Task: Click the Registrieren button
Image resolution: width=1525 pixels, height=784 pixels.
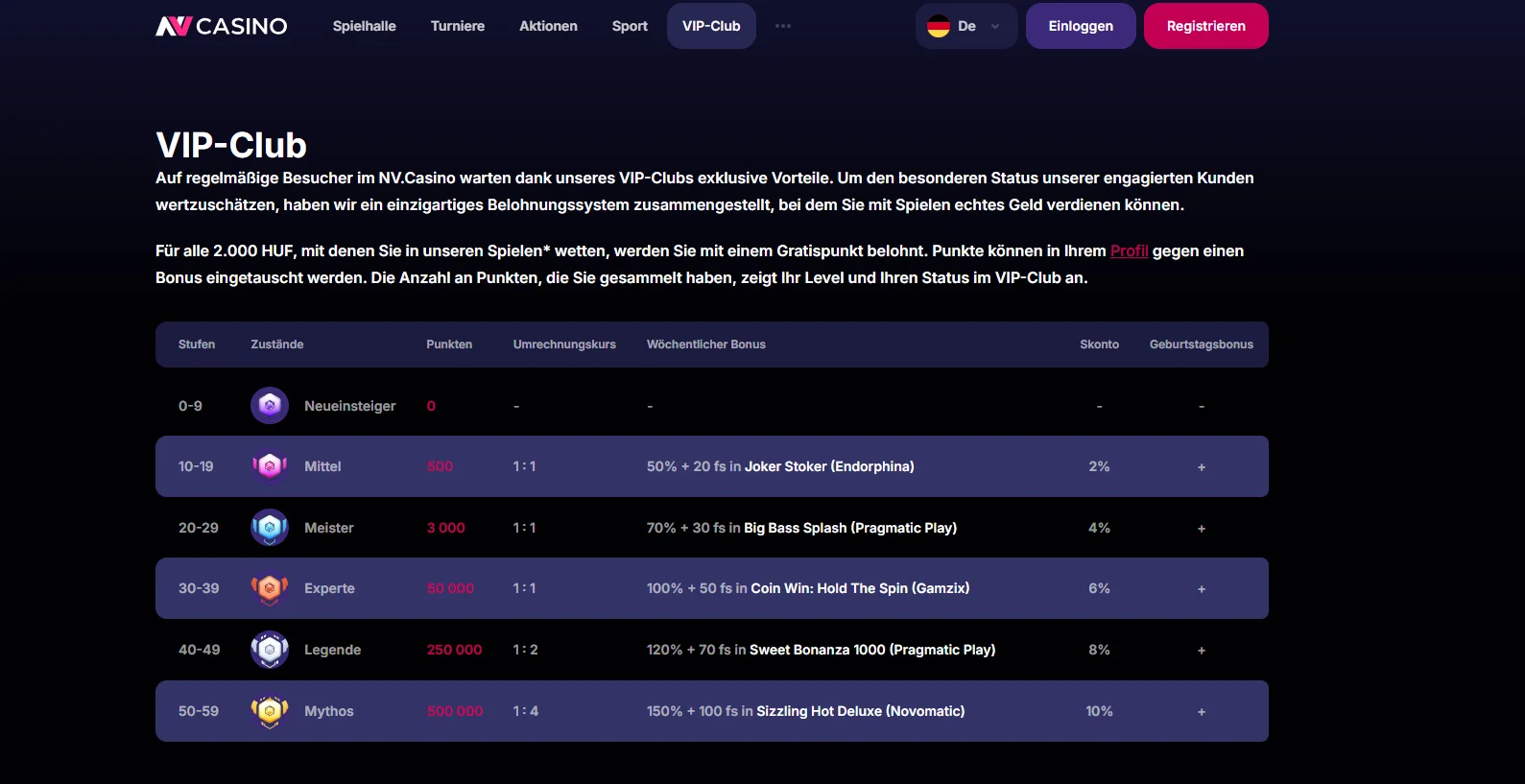Action: pyautogui.click(x=1206, y=26)
